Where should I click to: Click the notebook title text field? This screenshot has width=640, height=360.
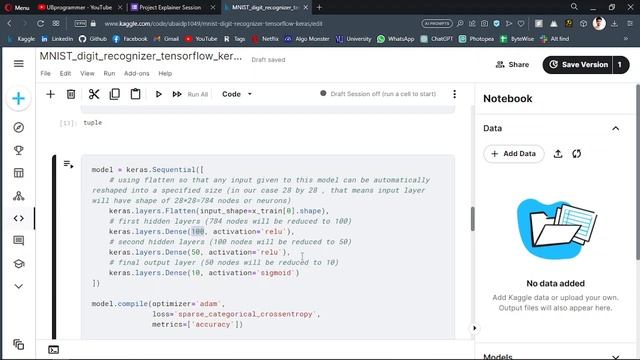pos(141,56)
